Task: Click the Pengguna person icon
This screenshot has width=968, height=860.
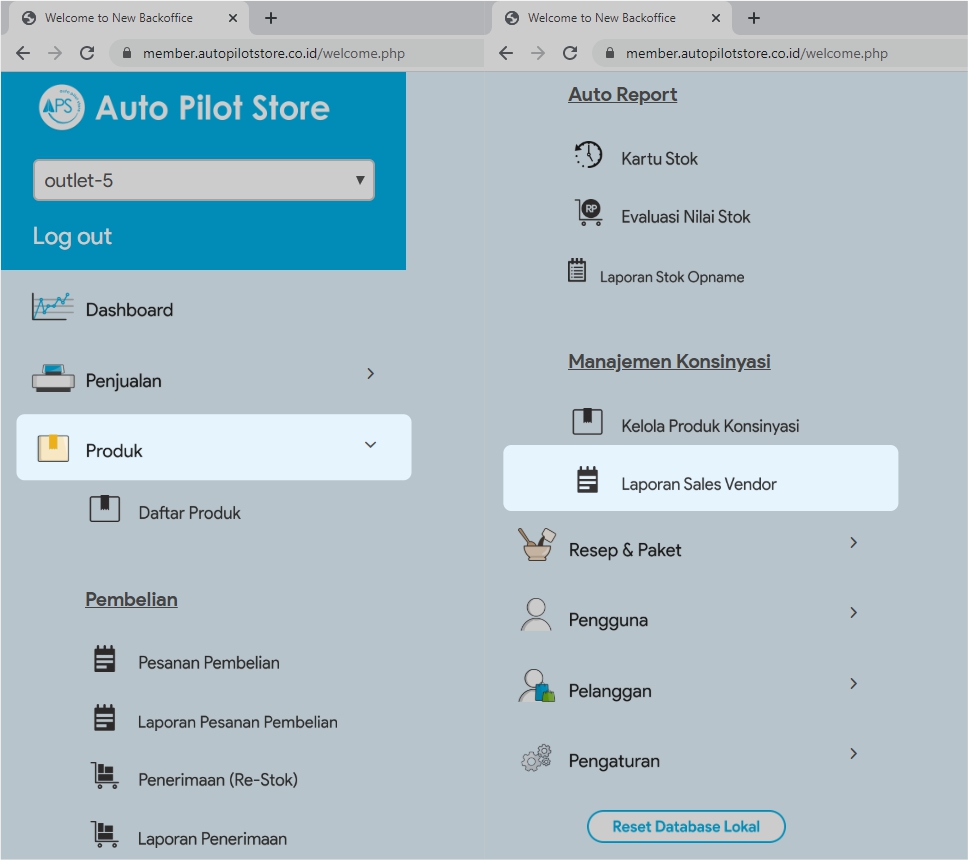Action: [536, 615]
